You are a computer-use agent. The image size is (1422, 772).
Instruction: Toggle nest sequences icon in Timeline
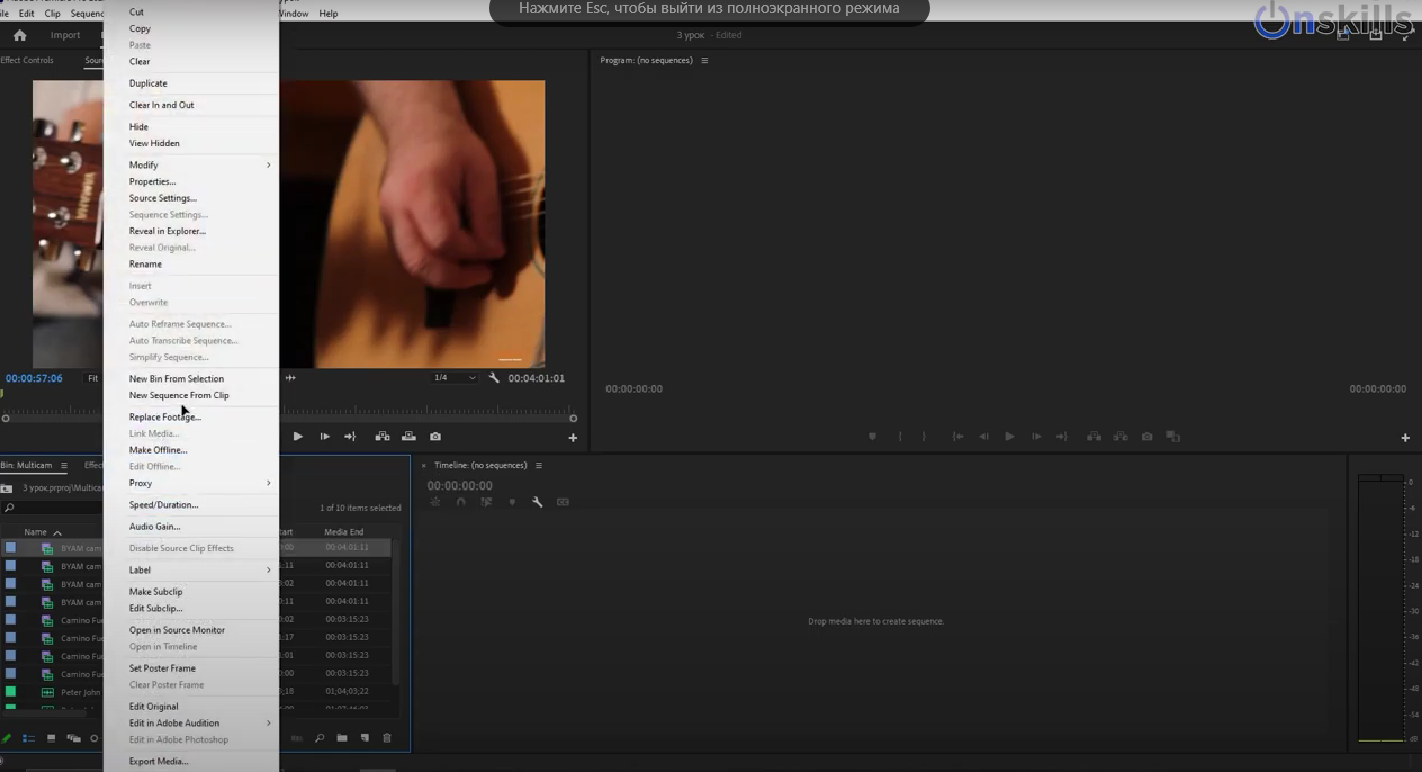pyautogui.click(x=435, y=502)
